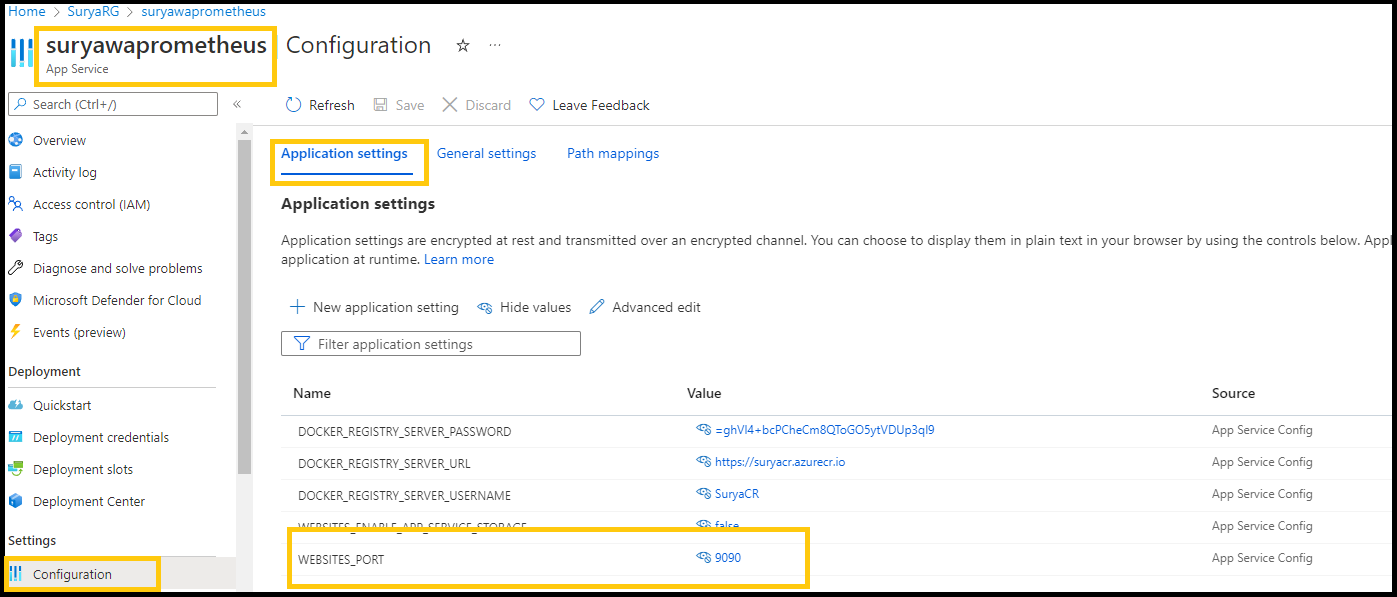1397x597 pixels.
Task: Click the App Service resource icon beside suryawaprometheus
Action: (x=21, y=53)
